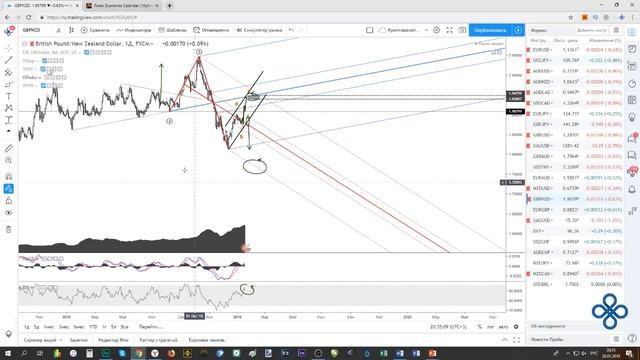
Task: Open the pitchfork drawing tools
Action: [8, 72]
